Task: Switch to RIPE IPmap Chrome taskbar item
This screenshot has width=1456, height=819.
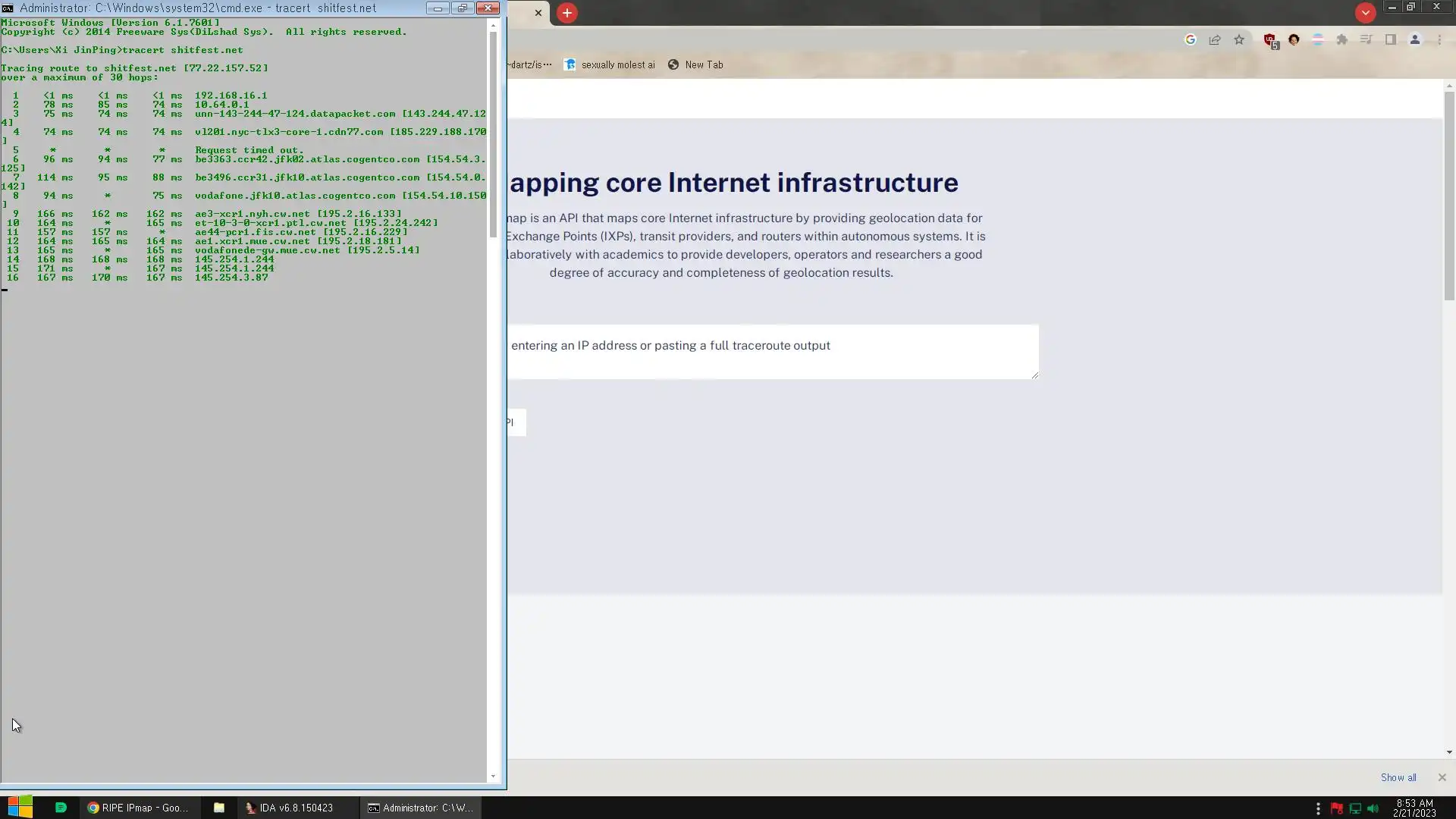Action: 137,808
